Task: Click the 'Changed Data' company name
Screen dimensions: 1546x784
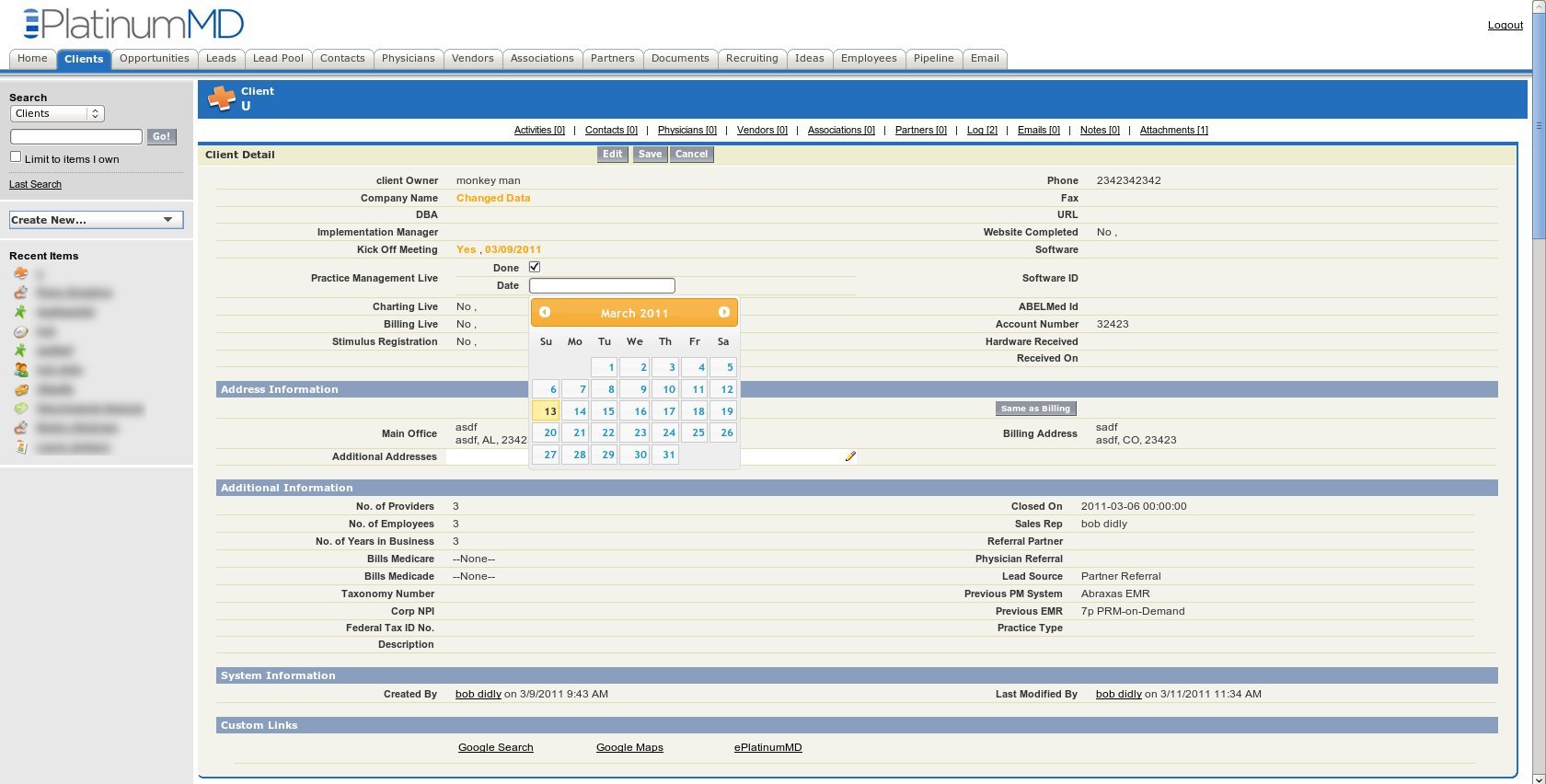Action: pos(493,199)
